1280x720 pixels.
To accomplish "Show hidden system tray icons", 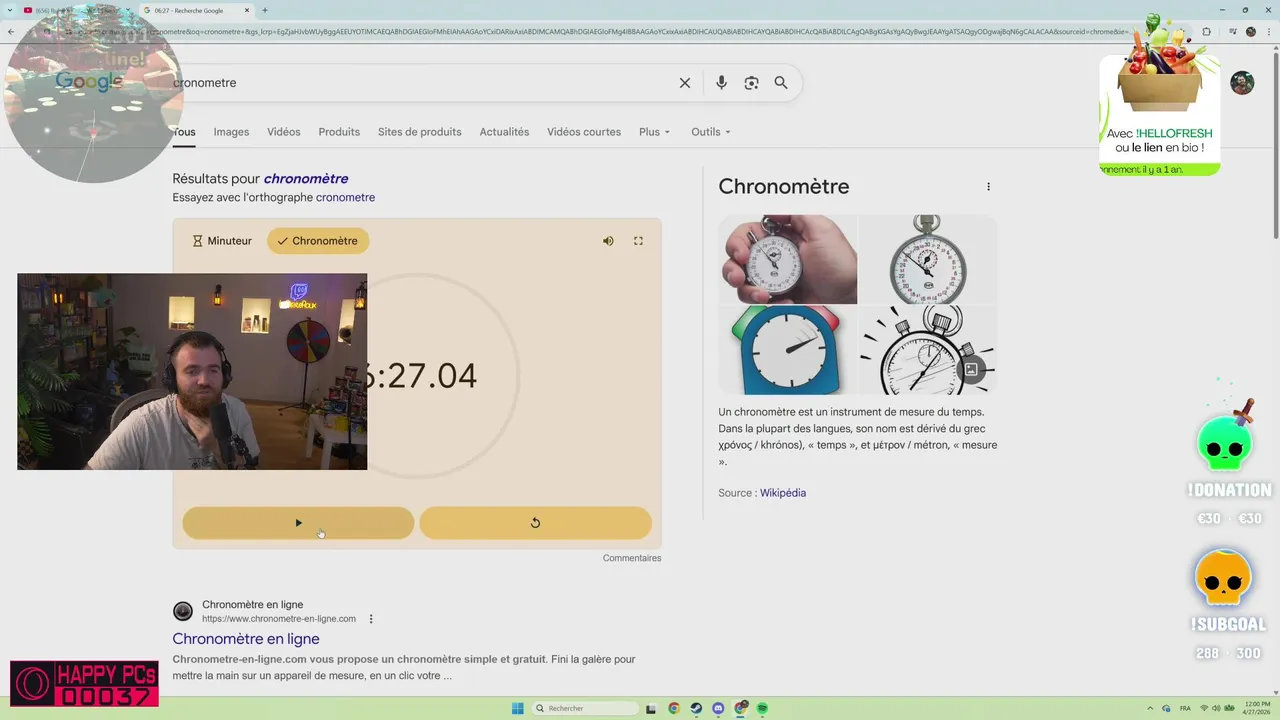I will (x=1150, y=708).
